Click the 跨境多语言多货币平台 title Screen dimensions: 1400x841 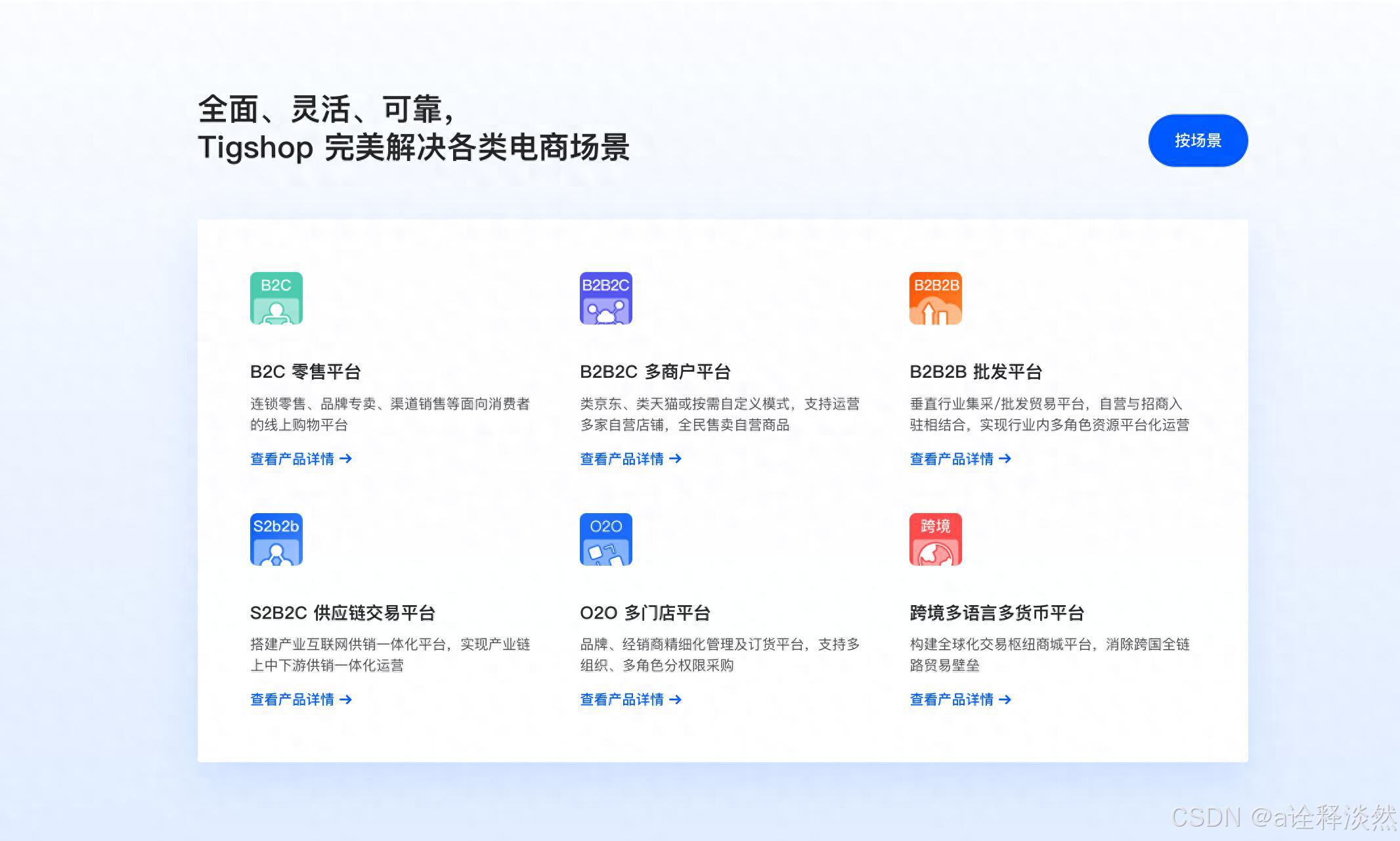(x=997, y=613)
